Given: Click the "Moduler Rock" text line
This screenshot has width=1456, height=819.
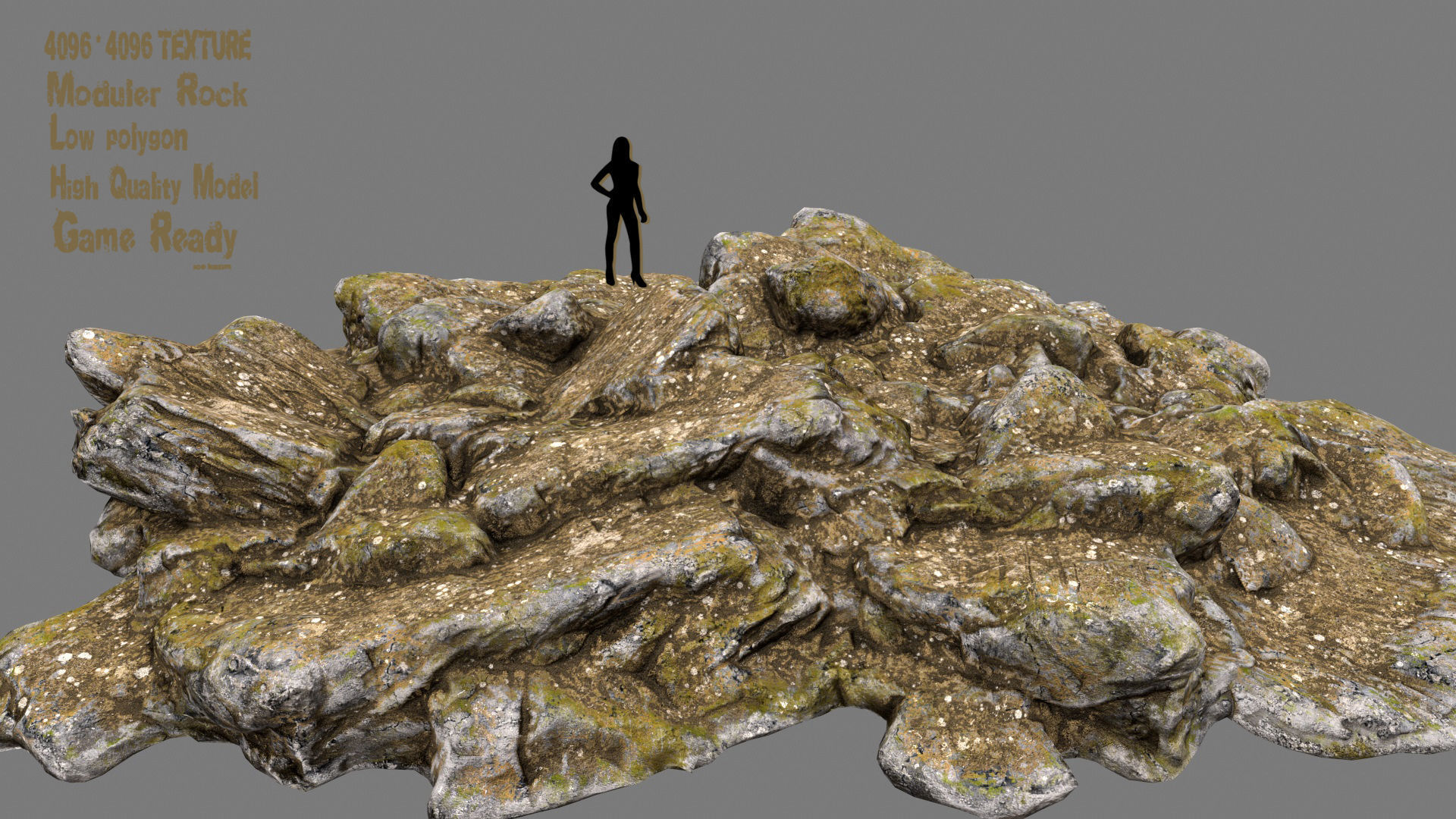Looking at the screenshot, I should click(x=147, y=91).
